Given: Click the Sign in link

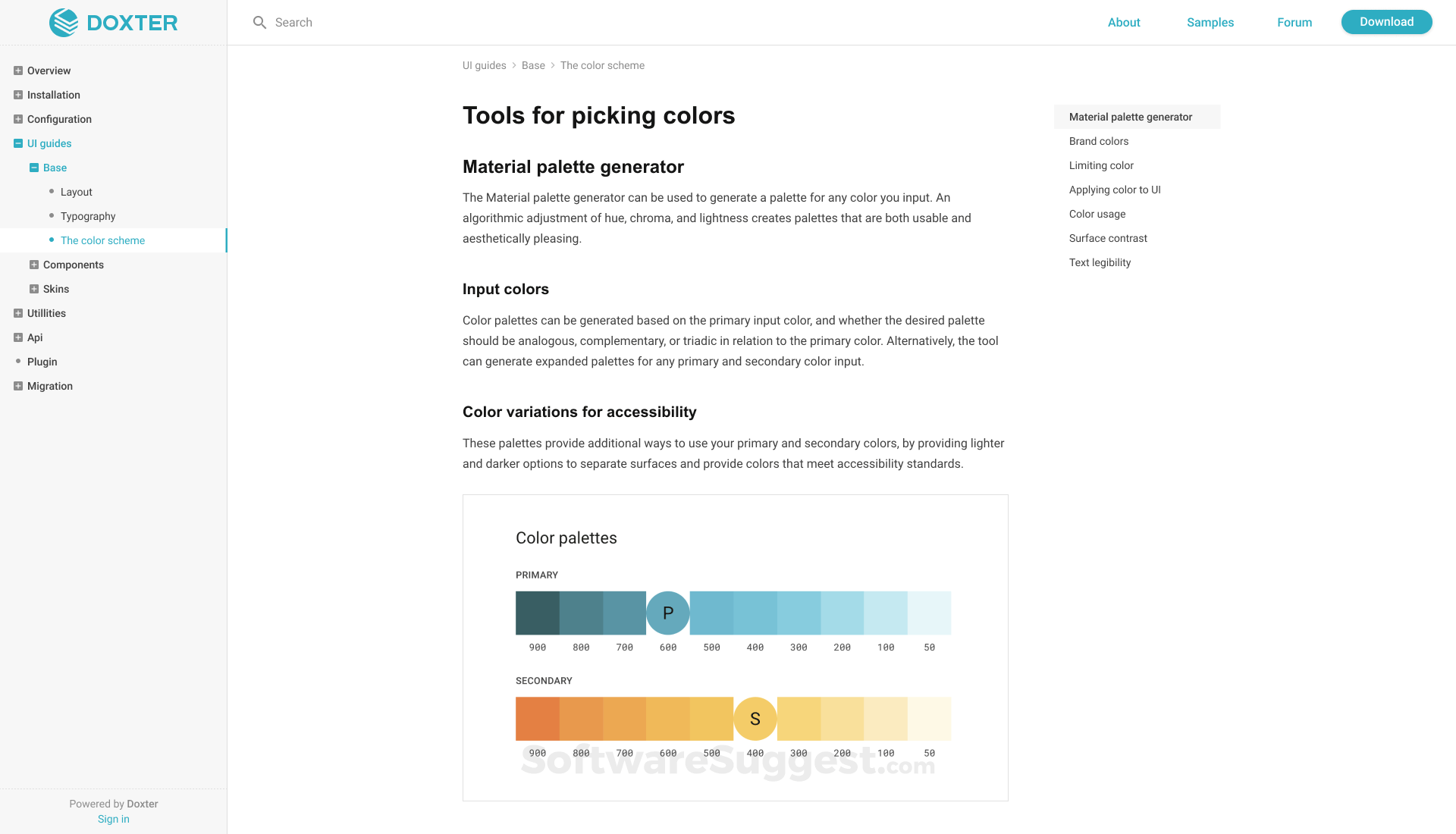Looking at the screenshot, I should [114, 819].
